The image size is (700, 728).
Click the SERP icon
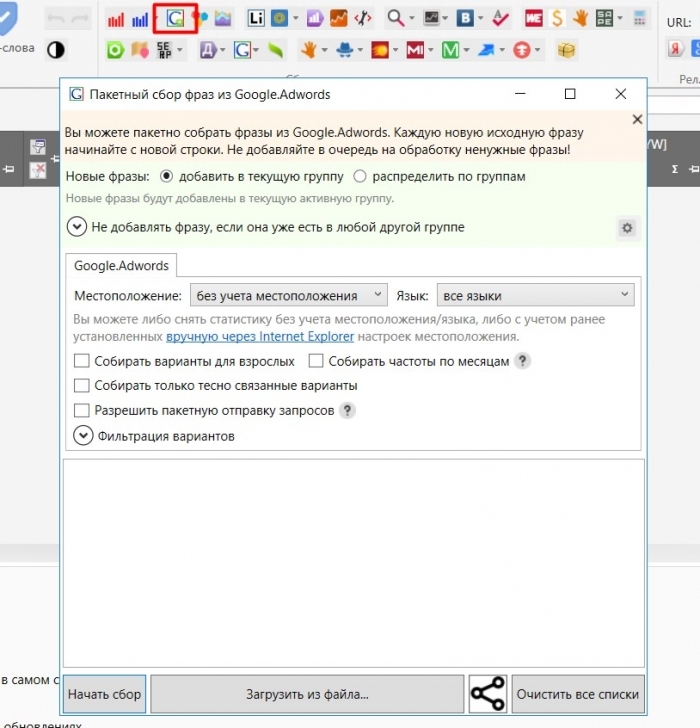(x=164, y=50)
